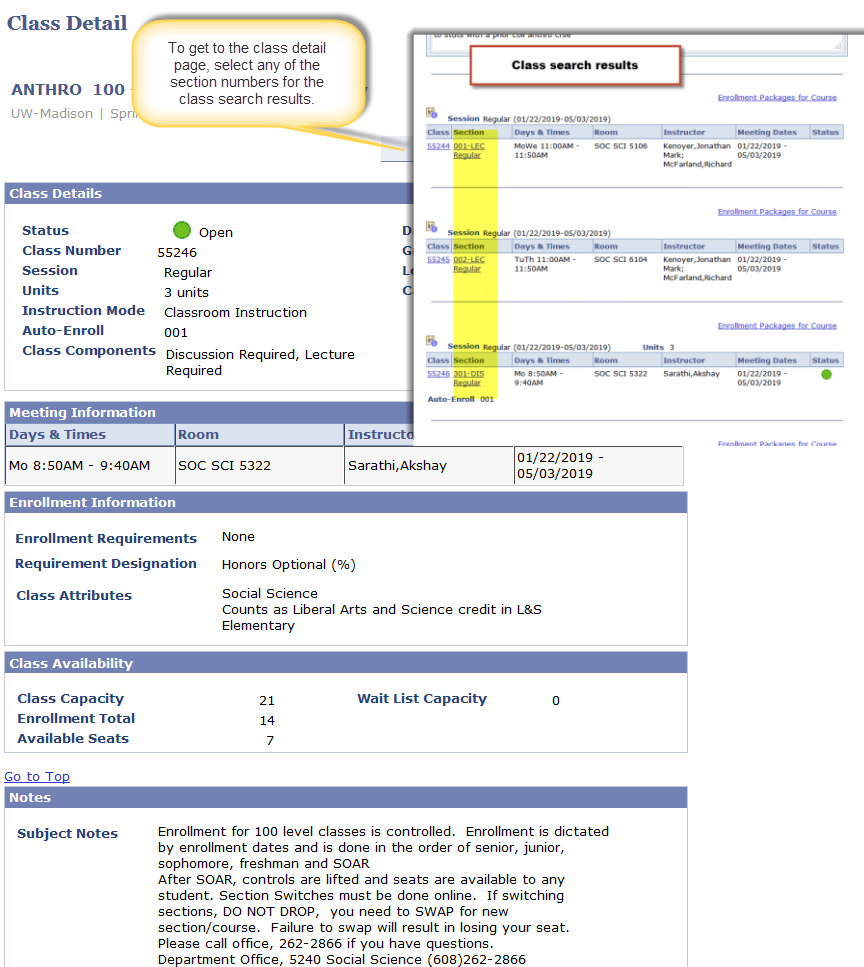The image size is (864, 967).
Task: Click Auto-Enroll 001 text in search results
Action: 461,399
